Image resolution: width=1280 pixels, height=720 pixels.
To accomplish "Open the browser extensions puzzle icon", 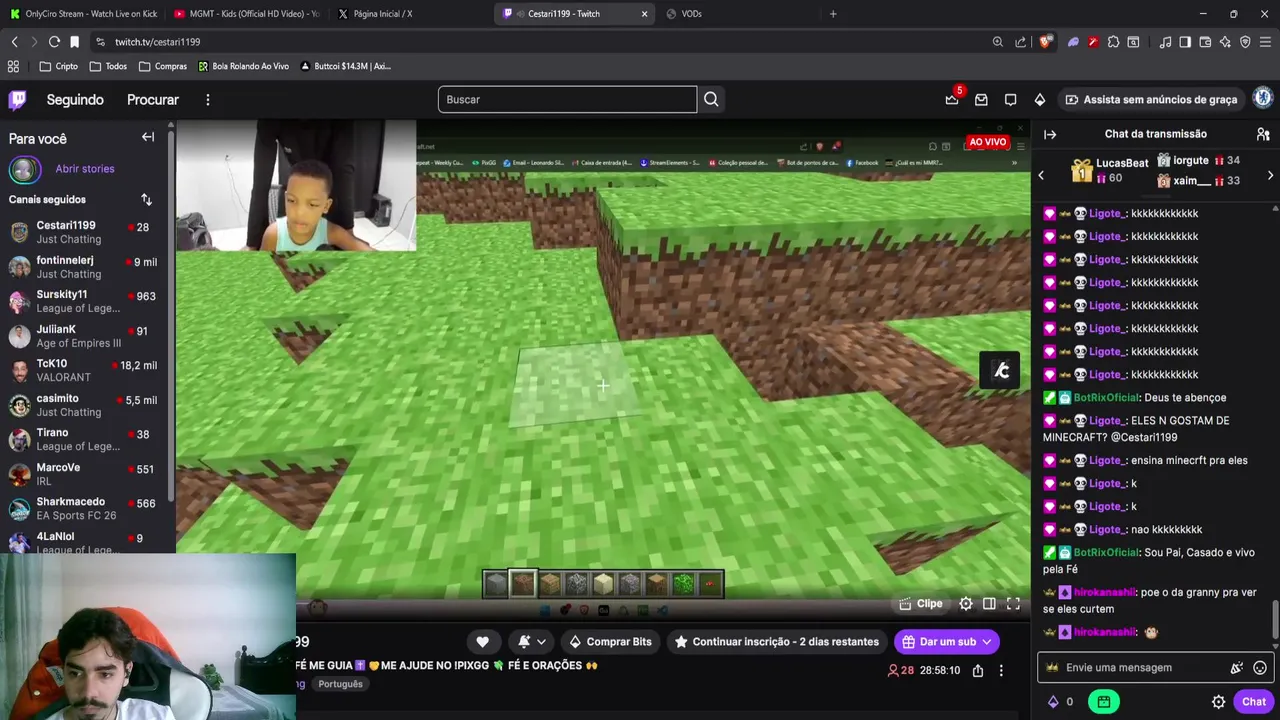I will (1113, 42).
